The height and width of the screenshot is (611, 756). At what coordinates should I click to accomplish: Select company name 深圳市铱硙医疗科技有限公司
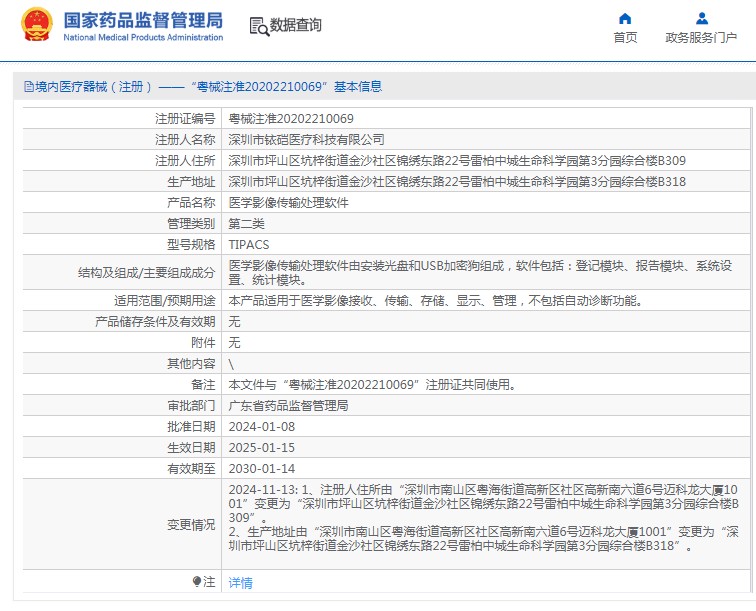click(x=306, y=140)
